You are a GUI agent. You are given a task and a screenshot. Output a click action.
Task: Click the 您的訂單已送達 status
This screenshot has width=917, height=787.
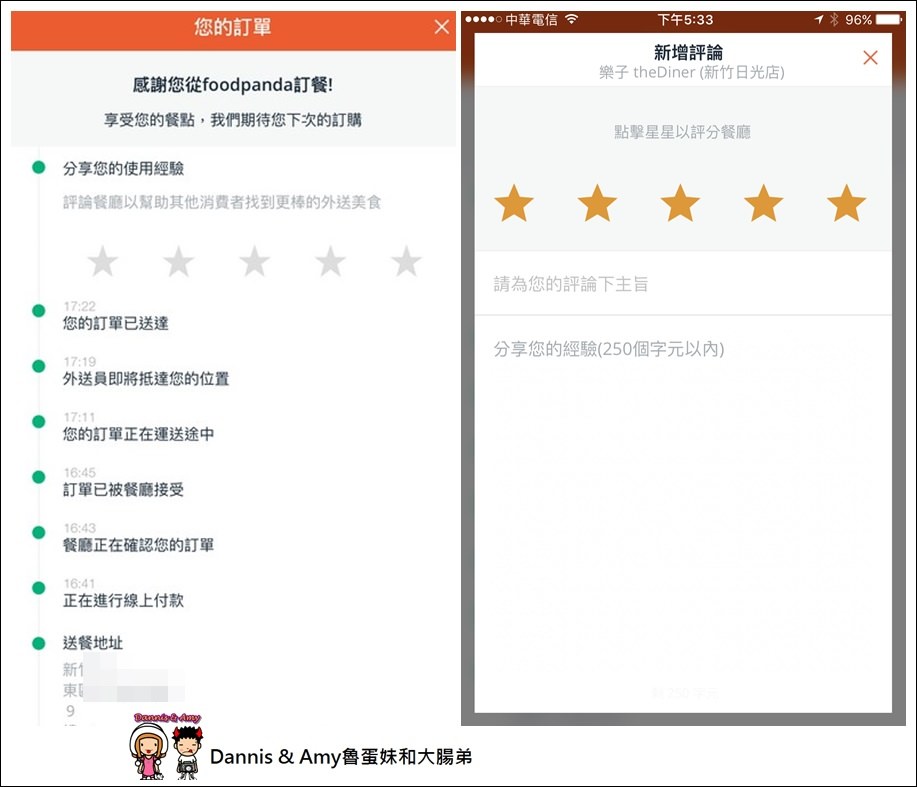tap(116, 323)
